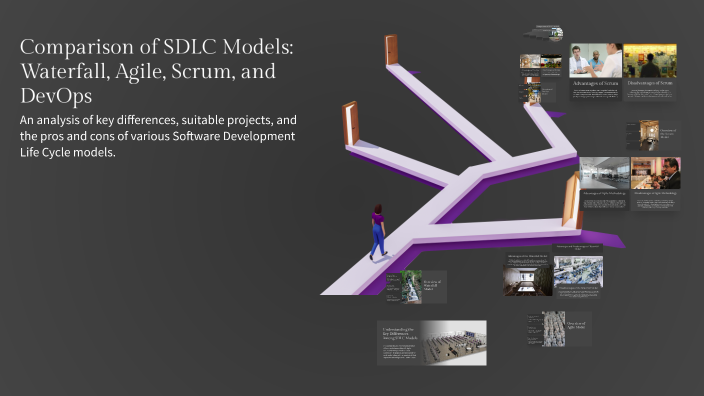
Task: Click the "Advantages and Disadvantages of Waterfall" heading
Action: (x=577, y=247)
